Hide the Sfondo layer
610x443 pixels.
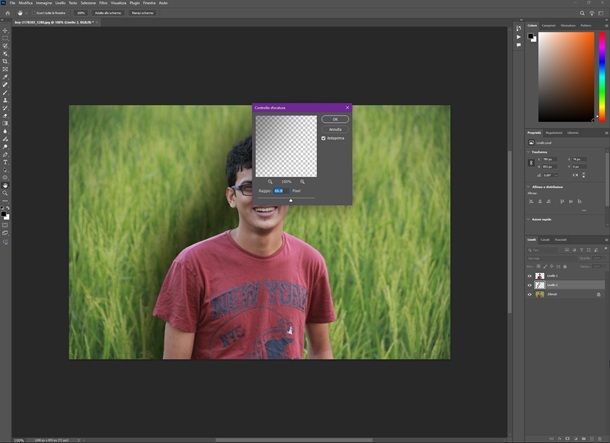pyautogui.click(x=529, y=294)
